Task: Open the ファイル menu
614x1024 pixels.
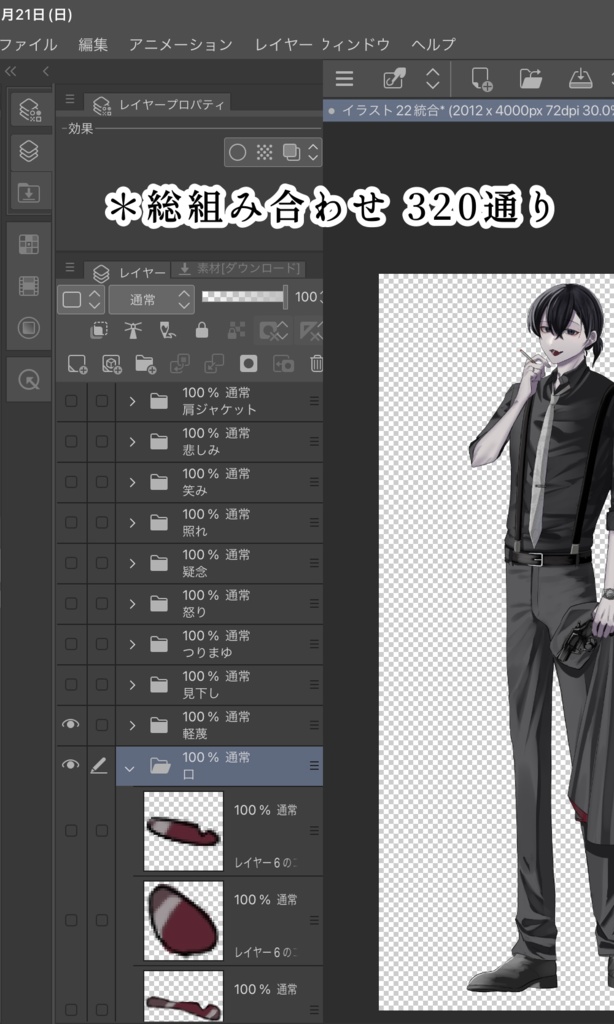Action: 27,44
